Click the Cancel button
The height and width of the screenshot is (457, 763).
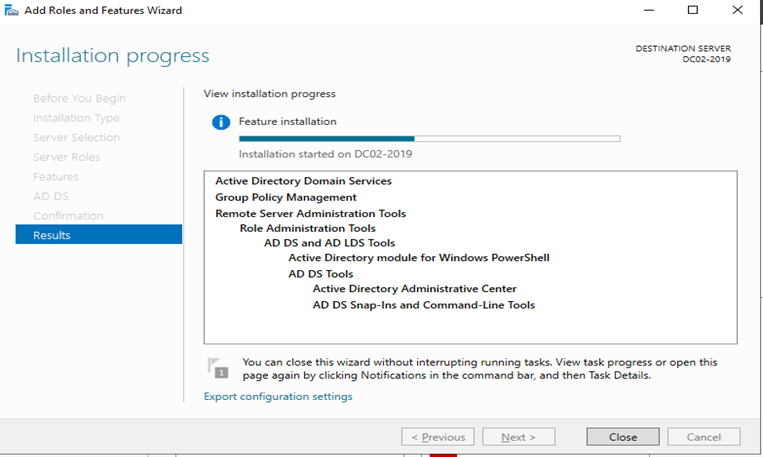tap(703, 437)
